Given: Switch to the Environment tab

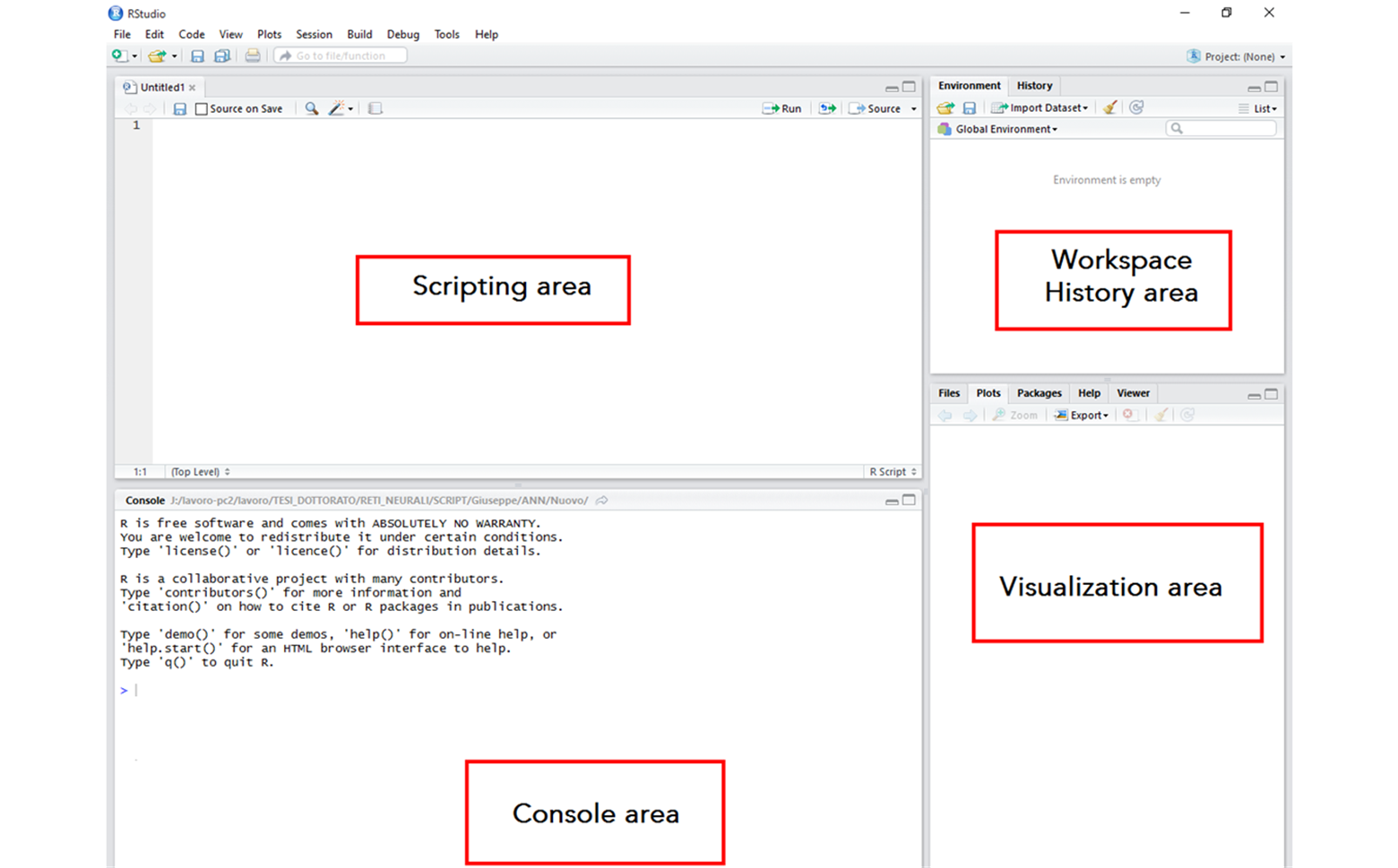Looking at the screenshot, I should click(x=969, y=86).
